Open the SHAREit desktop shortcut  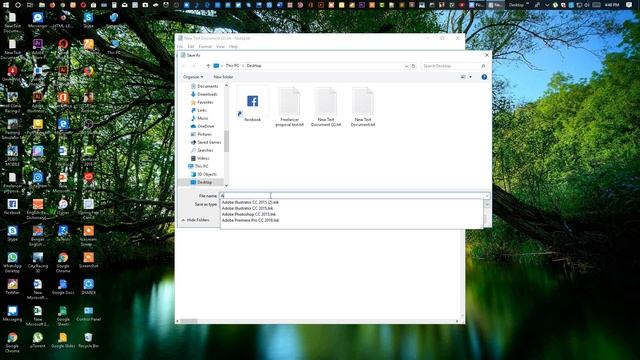pos(88,287)
